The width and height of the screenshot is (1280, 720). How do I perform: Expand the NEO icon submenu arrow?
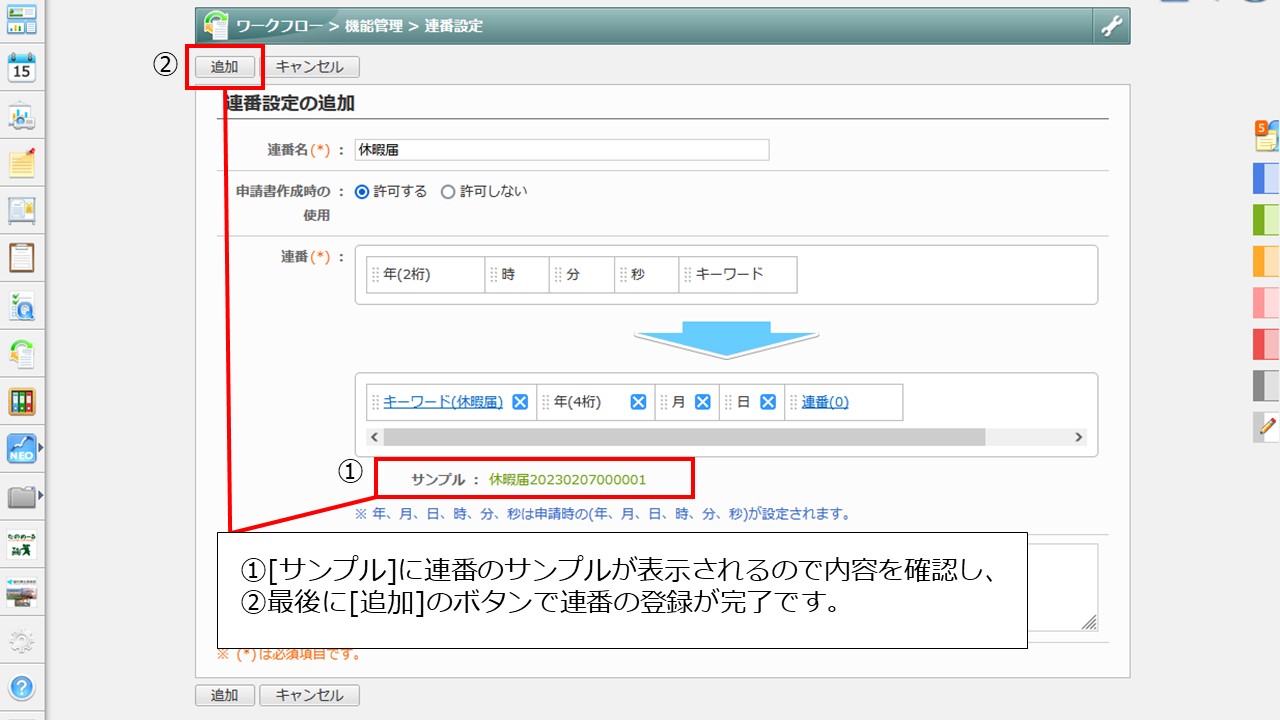41,448
